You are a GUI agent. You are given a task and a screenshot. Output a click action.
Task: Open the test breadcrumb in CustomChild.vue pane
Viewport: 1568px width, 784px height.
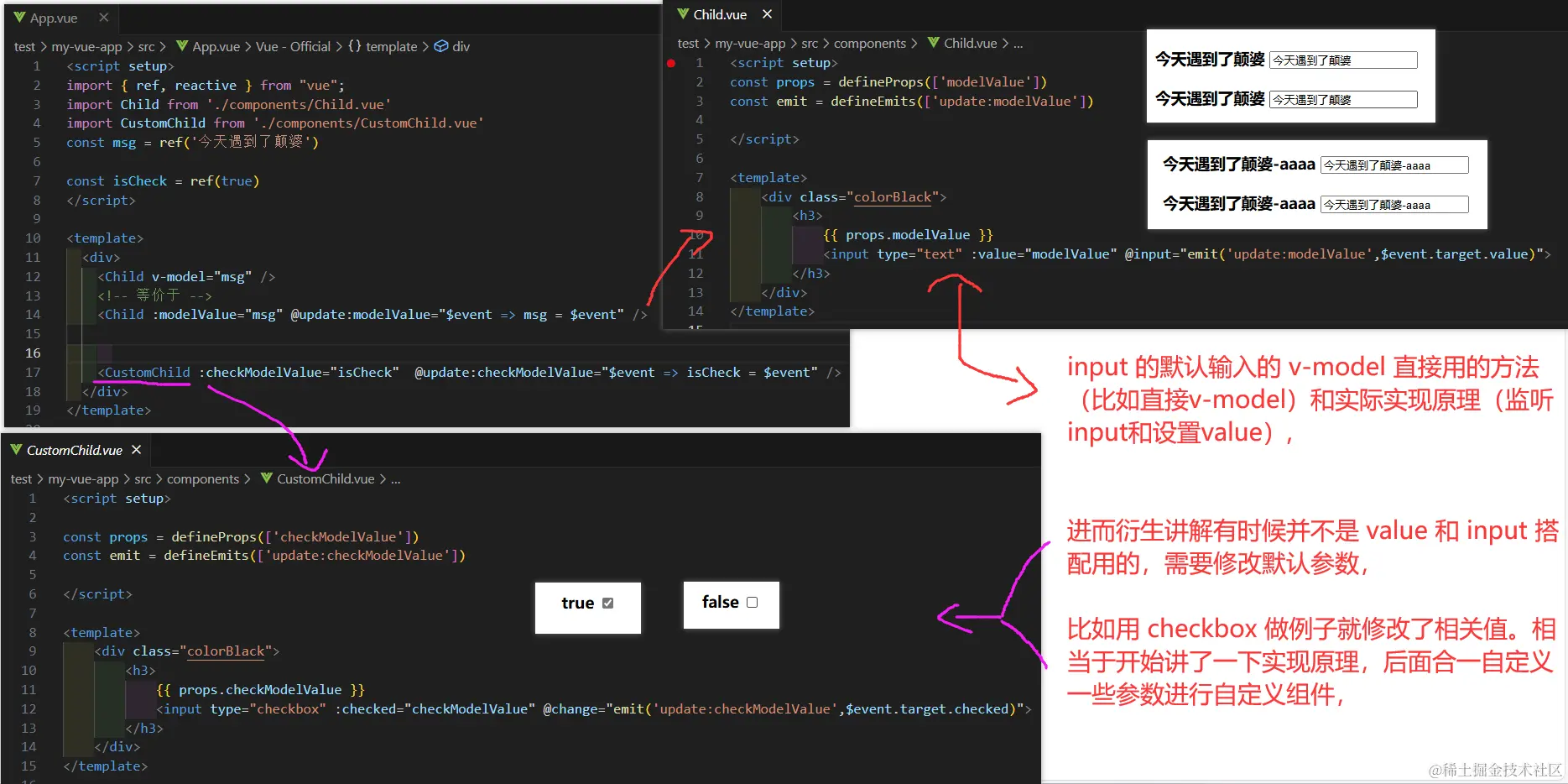pyautogui.click(x=21, y=478)
